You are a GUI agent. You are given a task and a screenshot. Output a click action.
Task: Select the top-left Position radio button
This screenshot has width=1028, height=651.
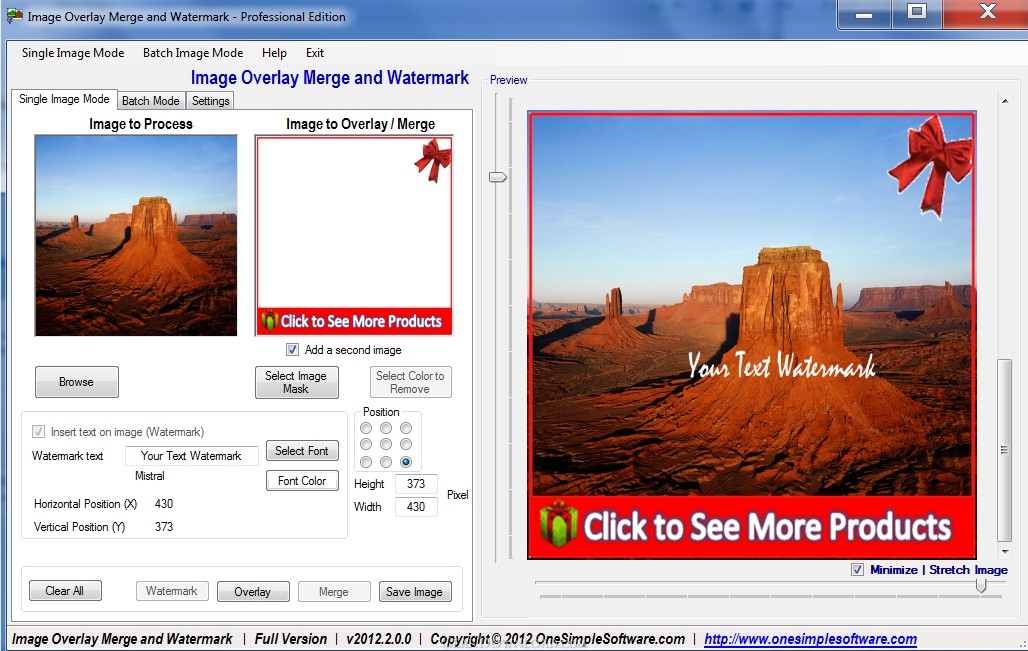(x=366, y=428)
